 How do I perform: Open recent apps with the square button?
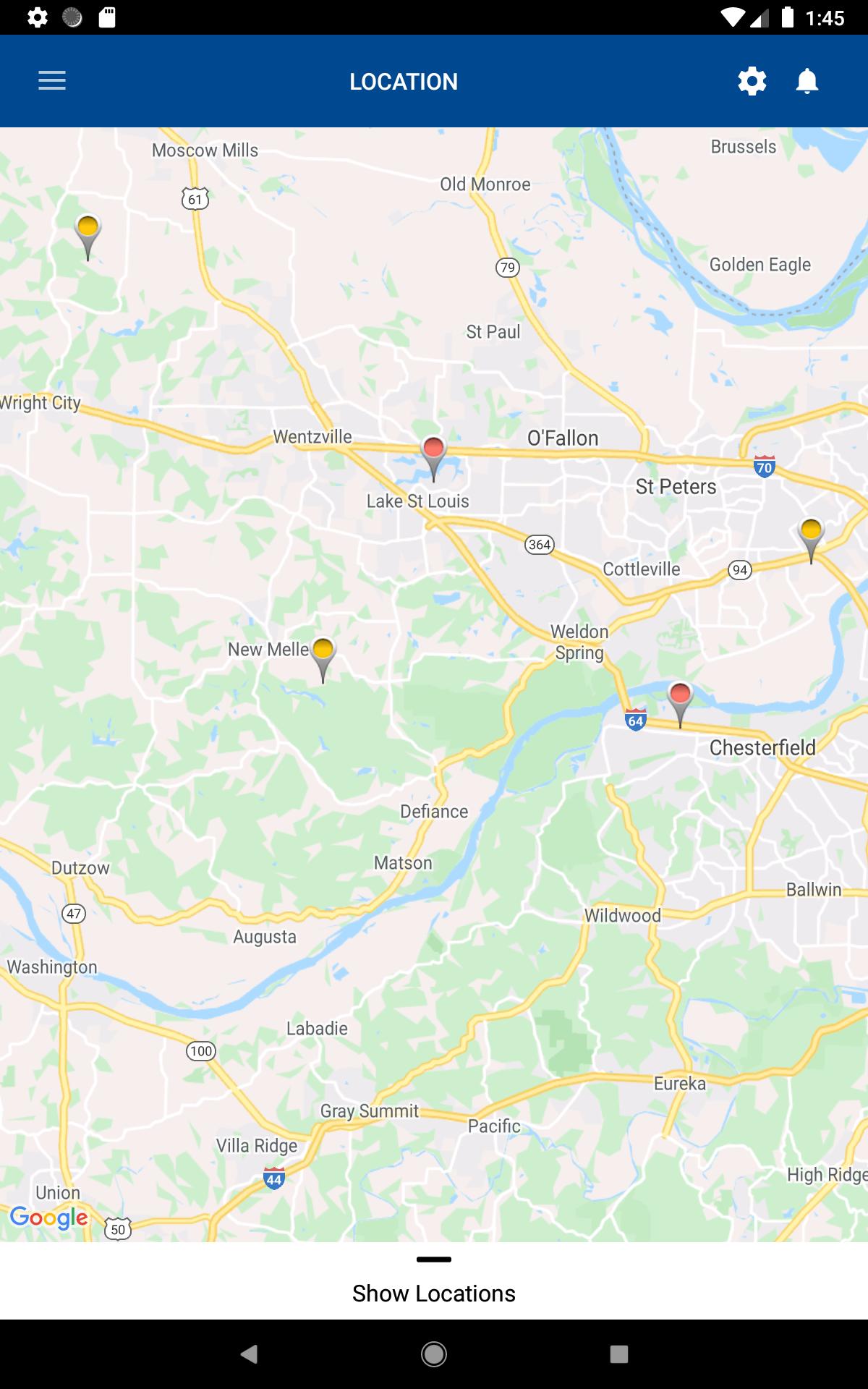619,1354
